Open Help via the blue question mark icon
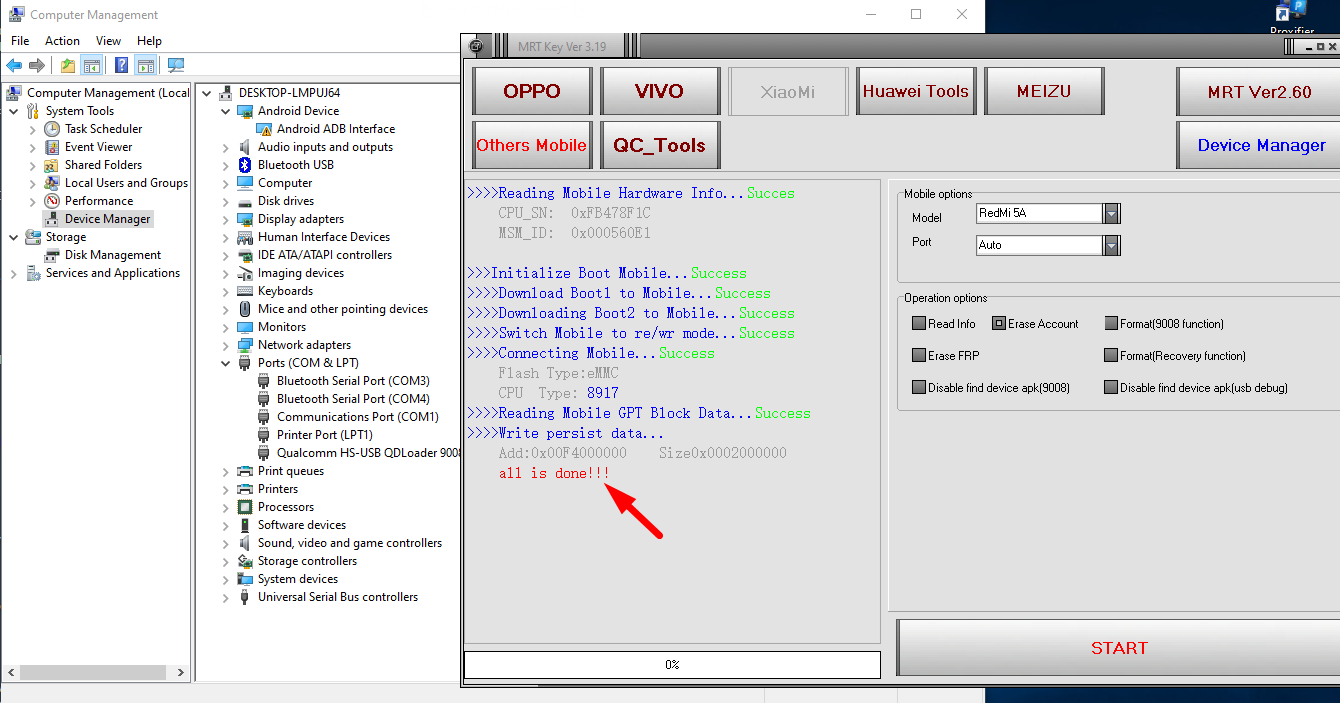 pyautogui.click(x=121, y=66)
